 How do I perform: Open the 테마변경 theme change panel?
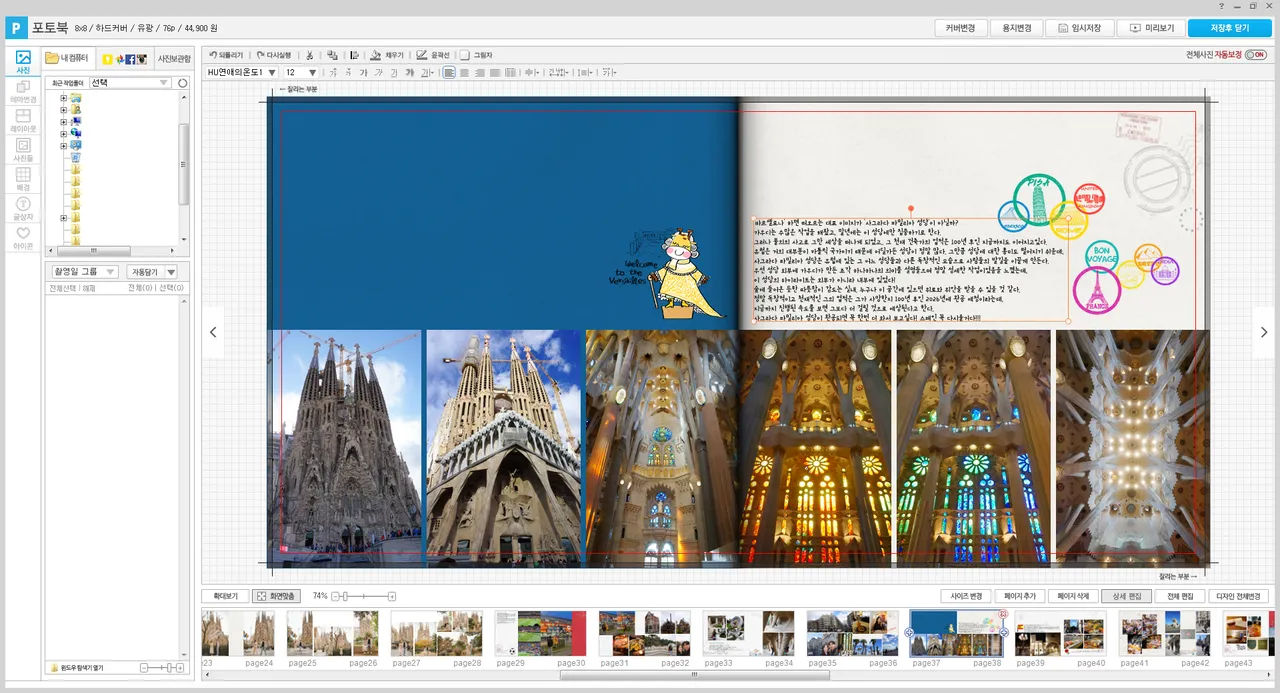tap(22, 92)
